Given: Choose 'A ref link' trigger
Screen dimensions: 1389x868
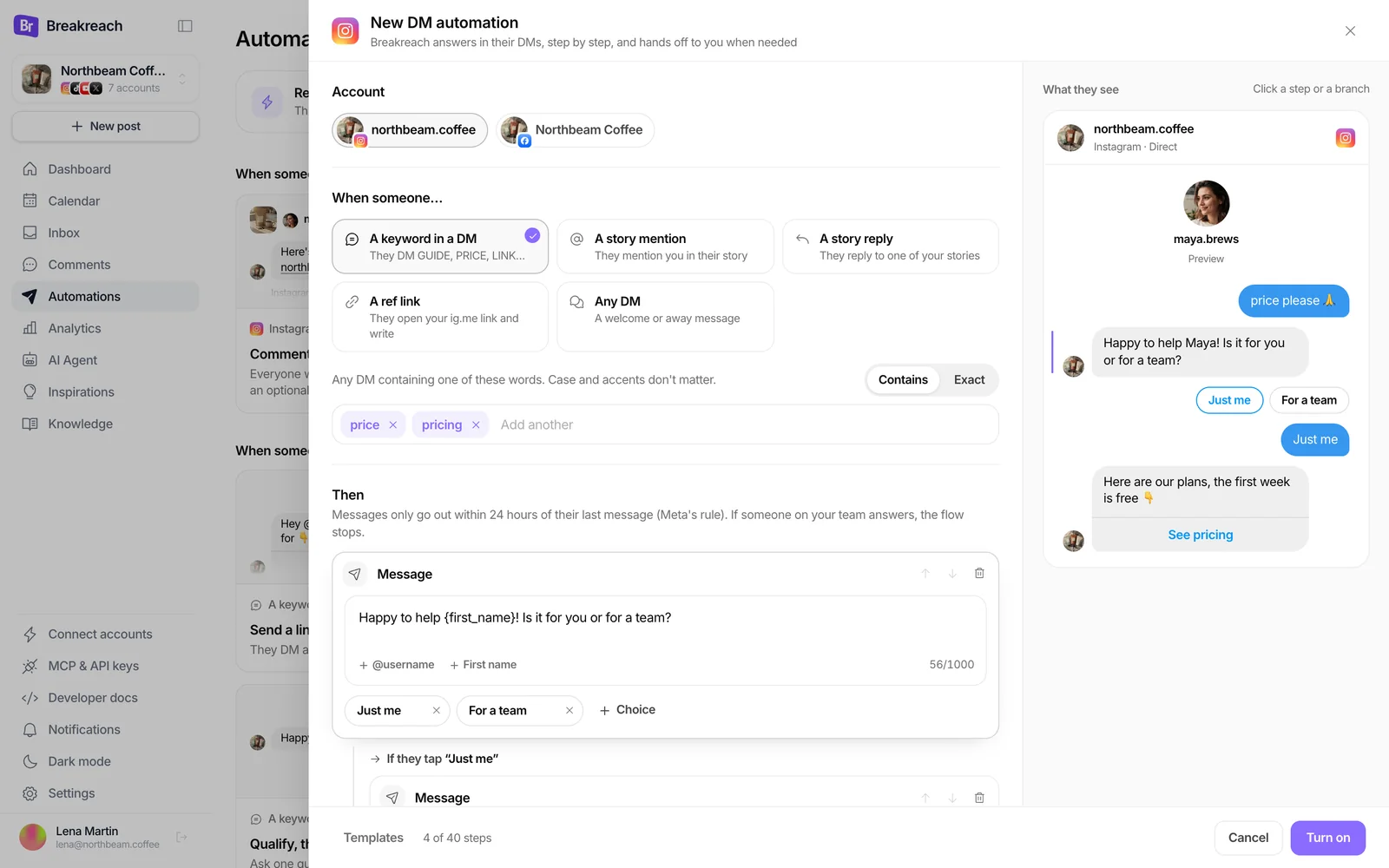Looking at the screenshot, I should coord(440,317).
